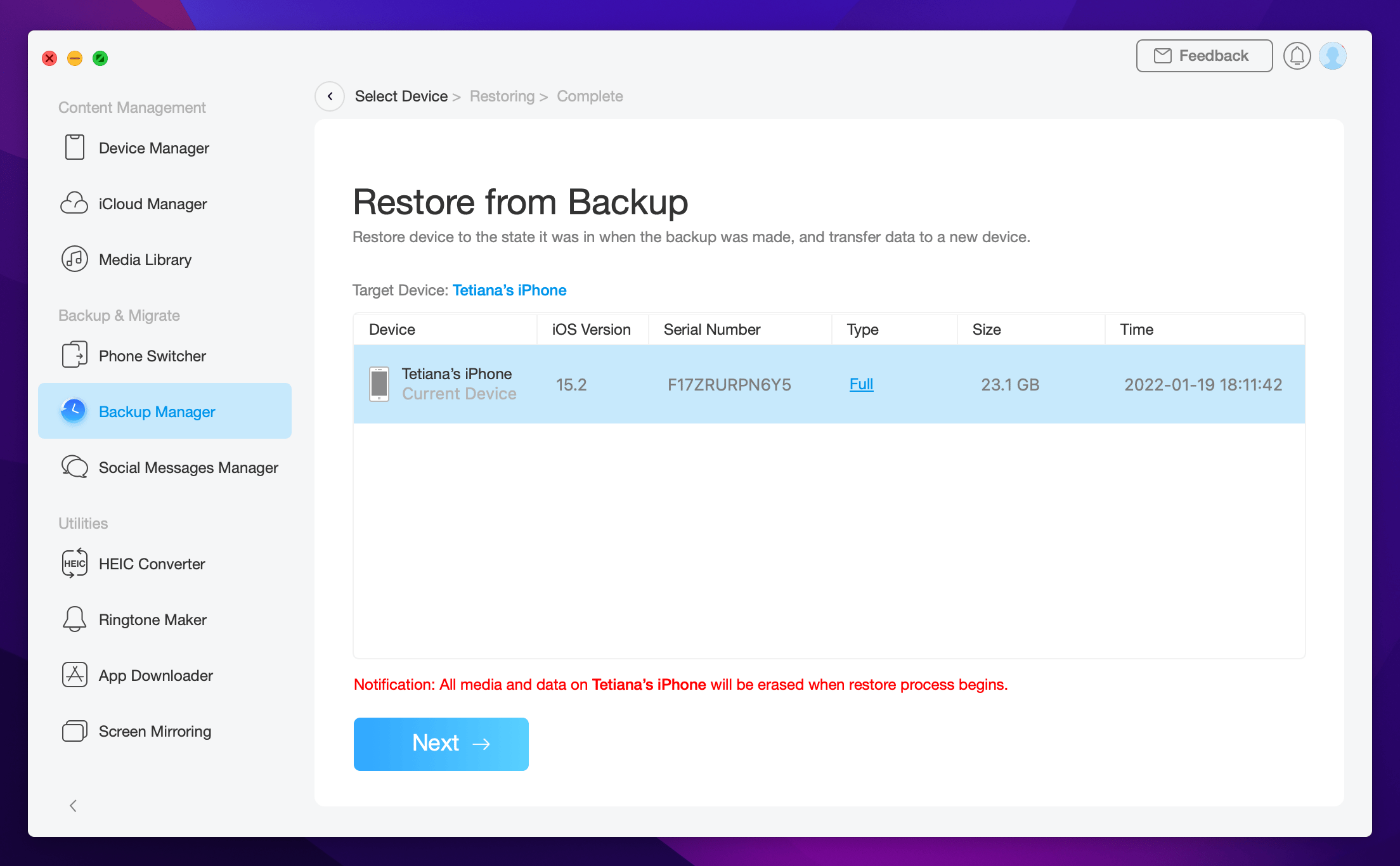The height and width of the screenshot is (866, 1400).
Task: Close the window with red button
Action: click(49, 58)
